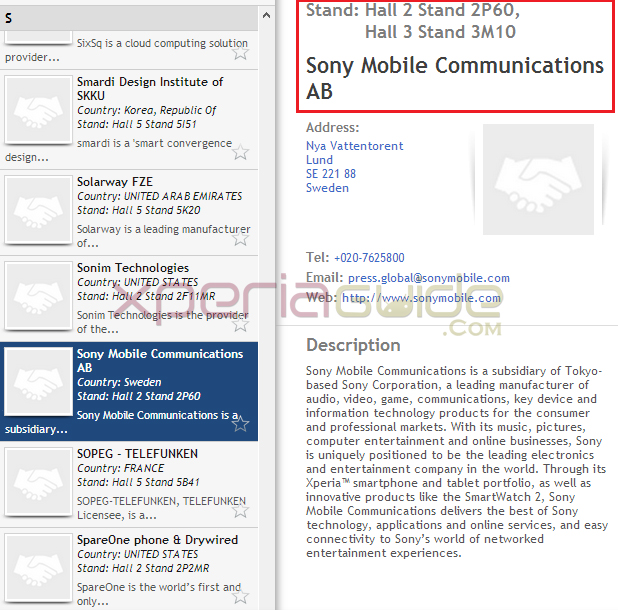Click Sony Mobile list logo placeholder
This screenshot has height=610, width=618.
[x=38, y=382]
